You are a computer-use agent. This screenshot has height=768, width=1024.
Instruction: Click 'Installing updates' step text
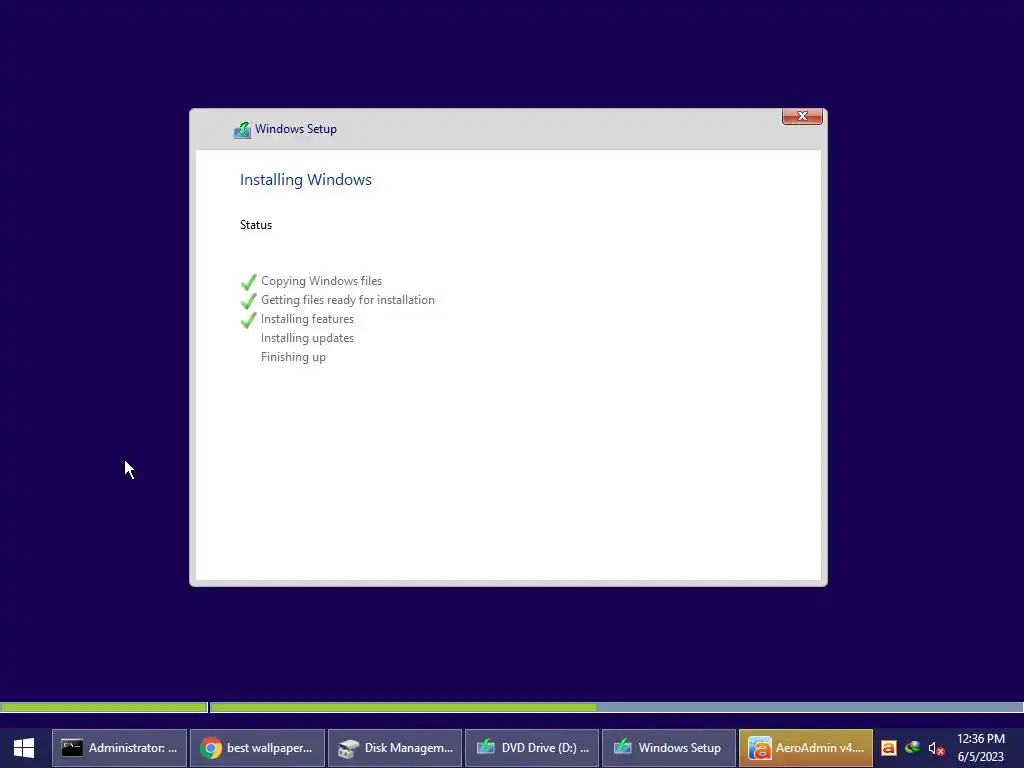pyautogui.click(x=308, y=338)
